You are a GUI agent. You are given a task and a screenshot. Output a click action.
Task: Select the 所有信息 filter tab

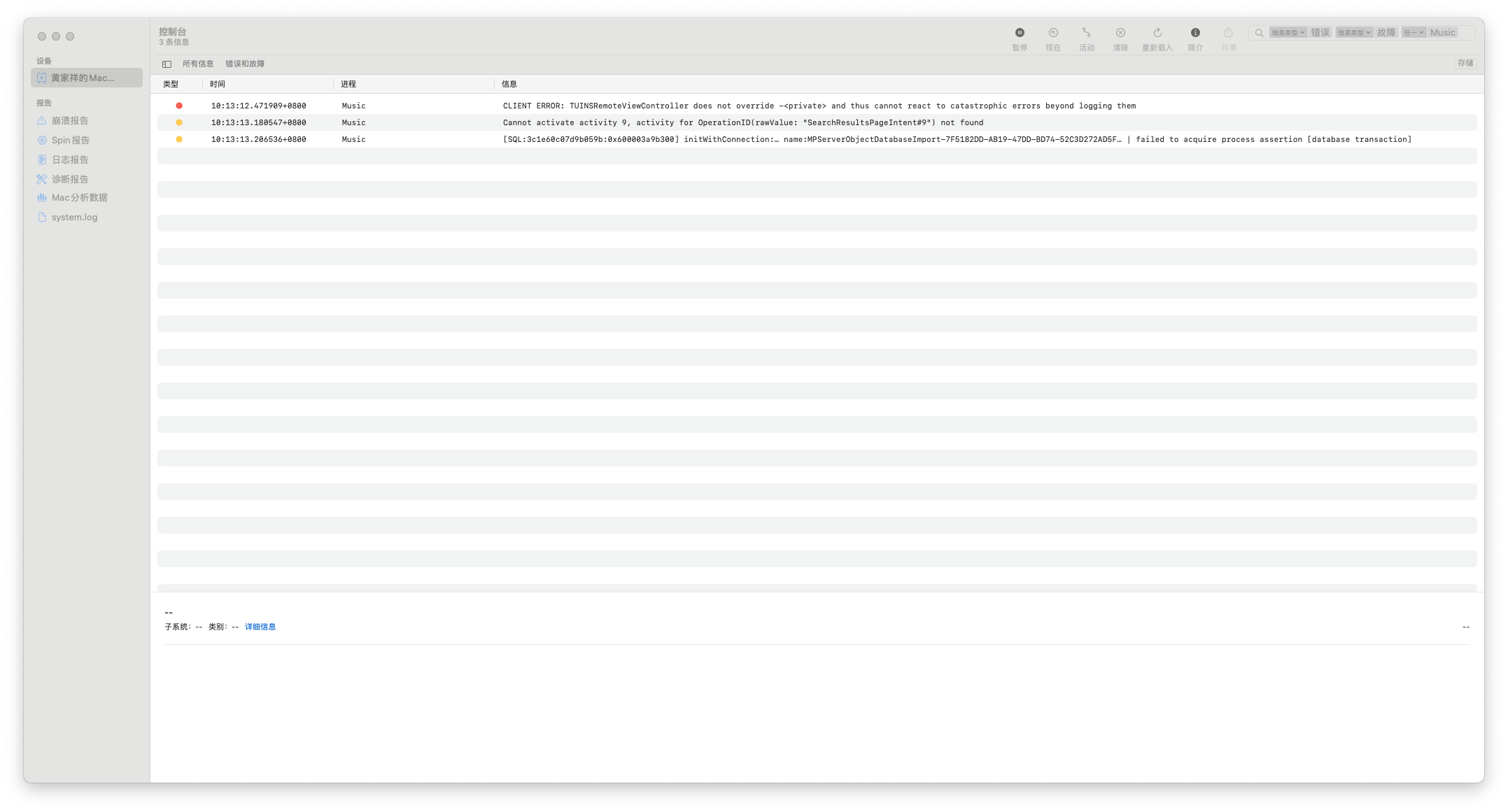pos(198,64)
